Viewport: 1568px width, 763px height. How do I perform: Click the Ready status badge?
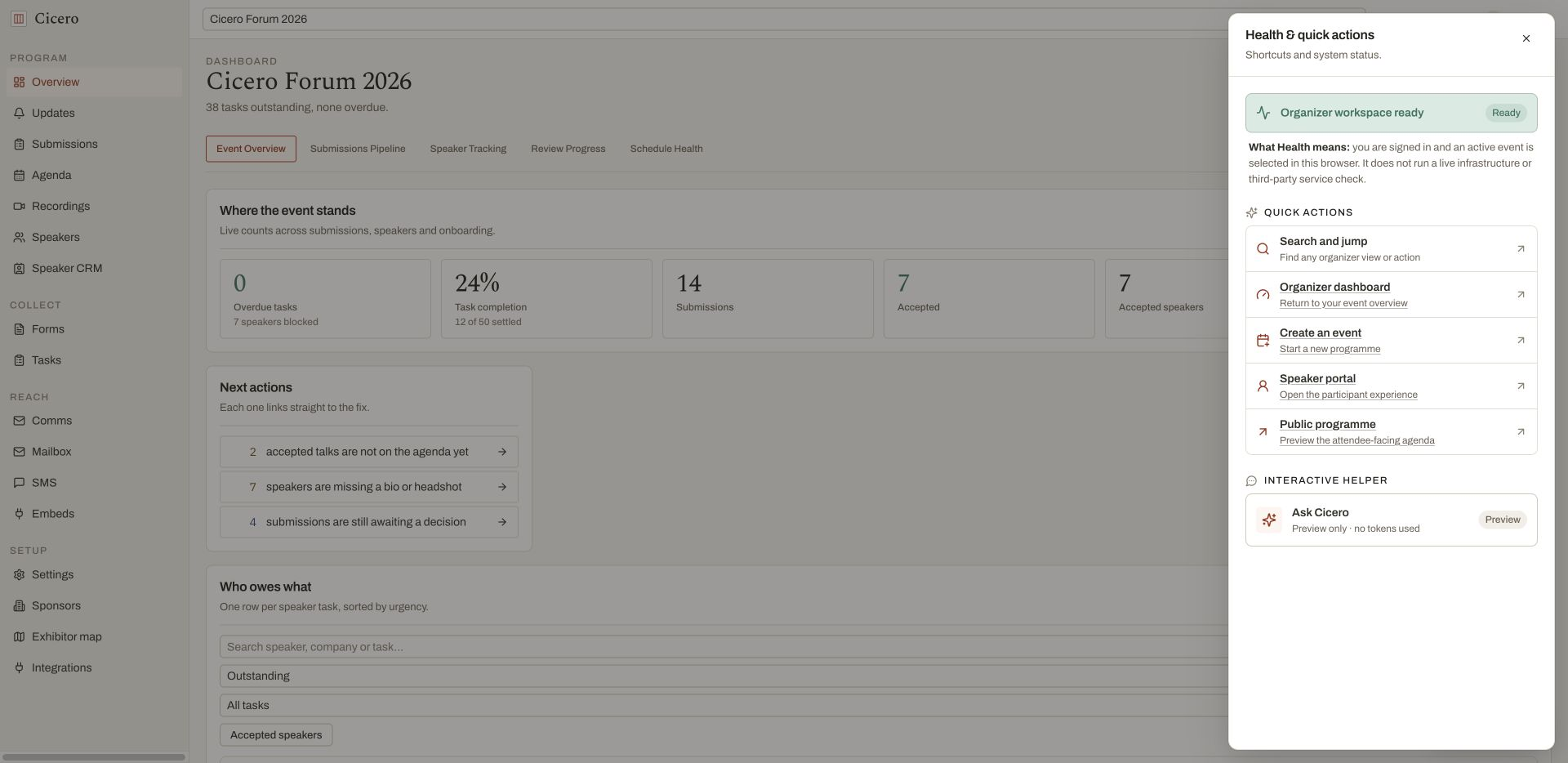pyautogui.click(x=1506, y=113)
